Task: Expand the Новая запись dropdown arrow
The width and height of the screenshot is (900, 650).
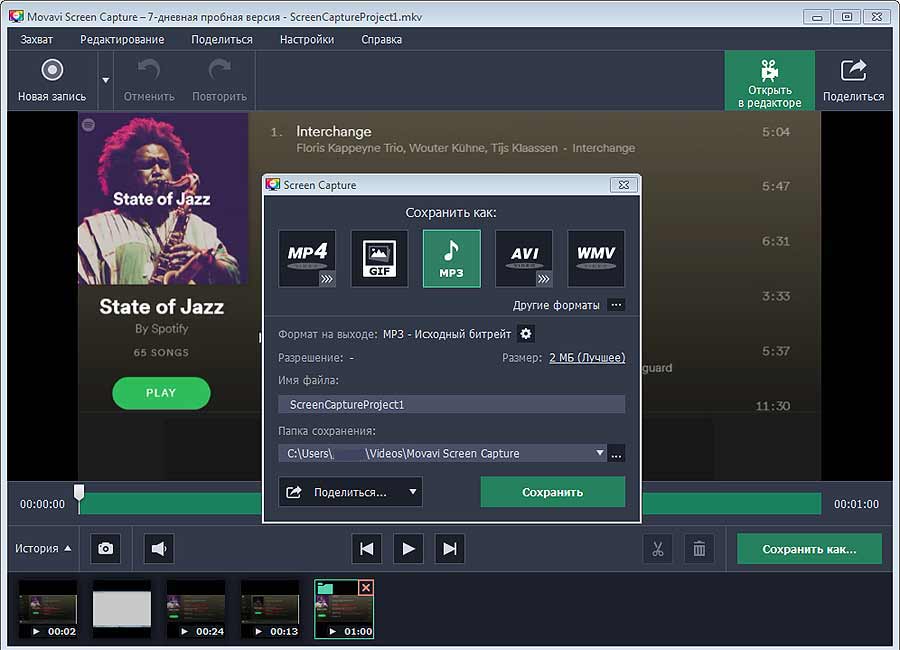Action: tap(106, 80)
